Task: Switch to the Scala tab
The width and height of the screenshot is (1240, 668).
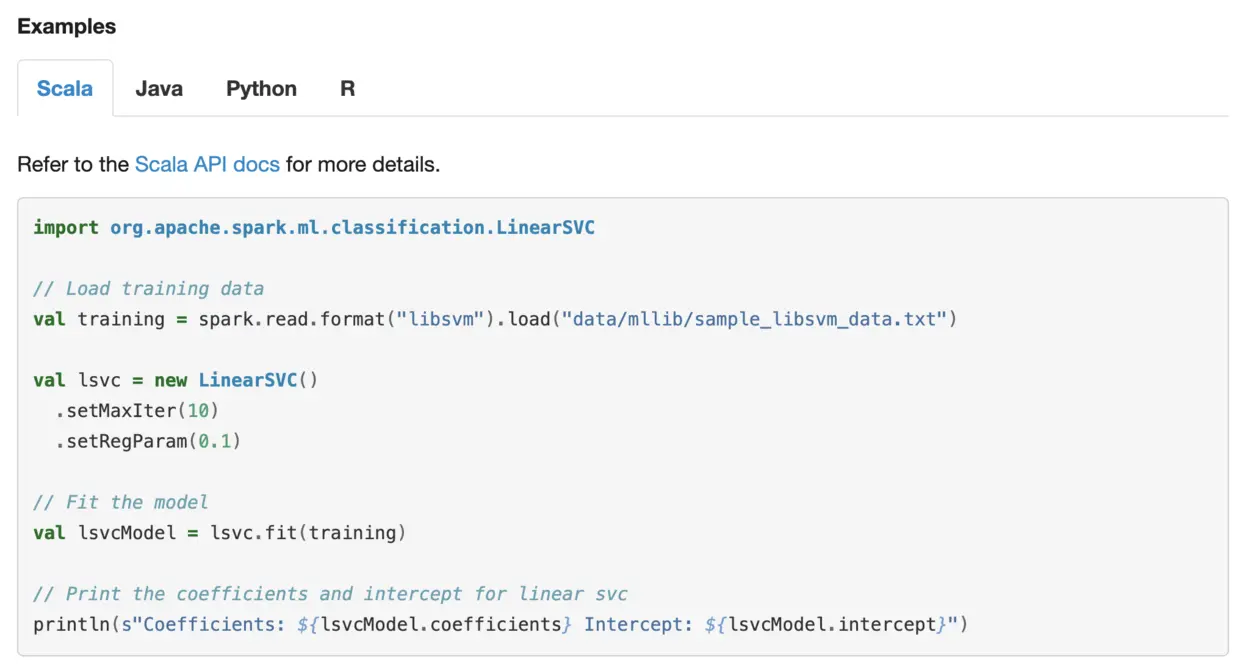Action: click(x=65, y=88)
